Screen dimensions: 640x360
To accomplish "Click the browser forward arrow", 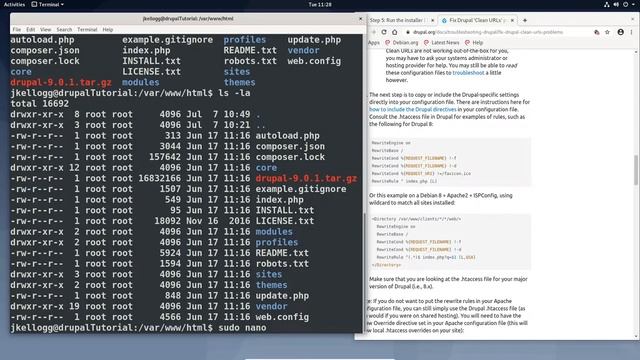I will click(x=373, y=32).
